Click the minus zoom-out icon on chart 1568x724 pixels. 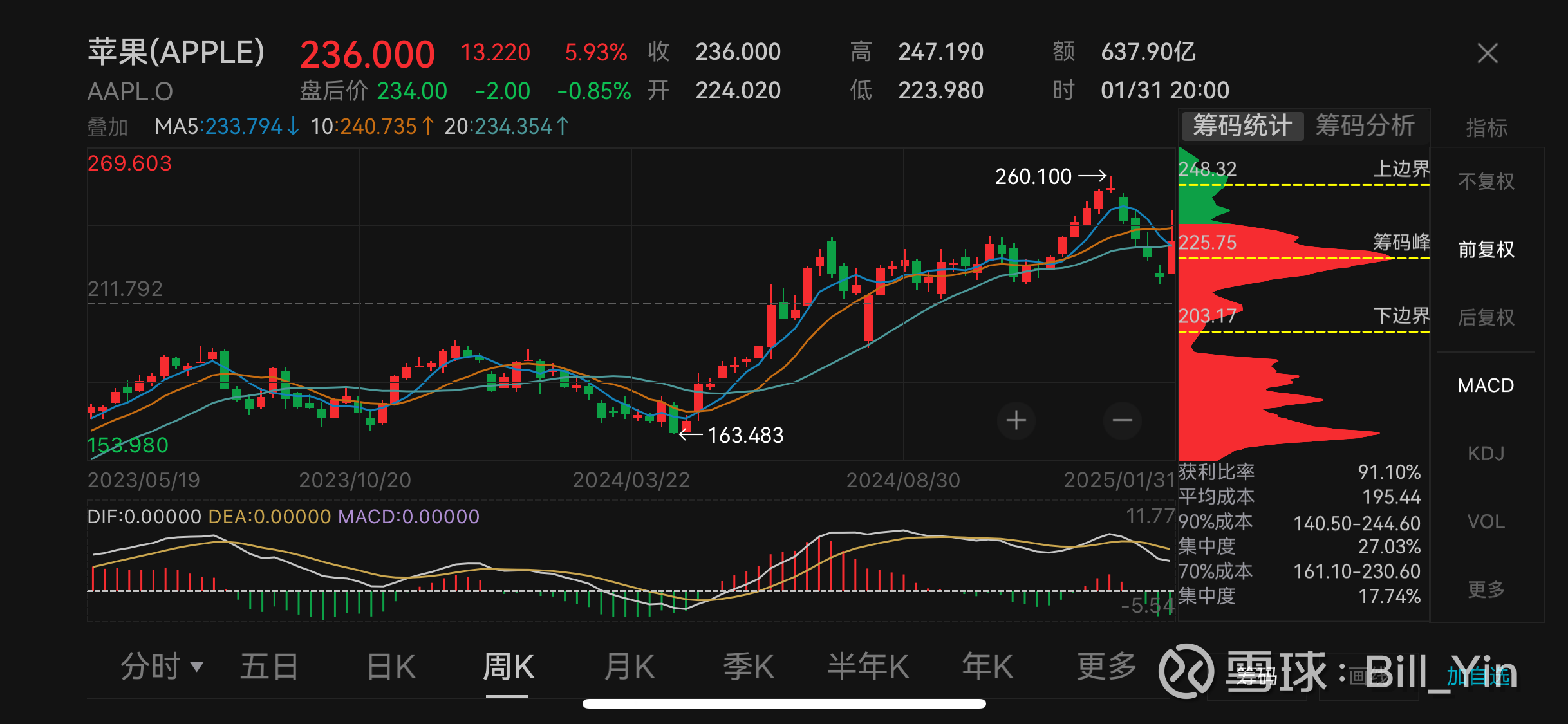tap(1121, 420)
